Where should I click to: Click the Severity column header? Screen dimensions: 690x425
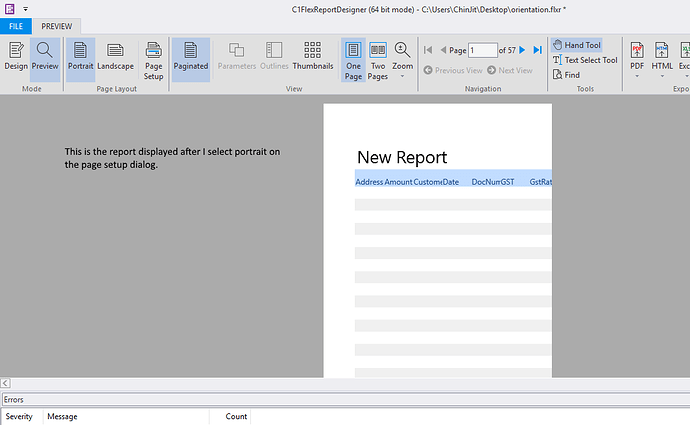19,416
